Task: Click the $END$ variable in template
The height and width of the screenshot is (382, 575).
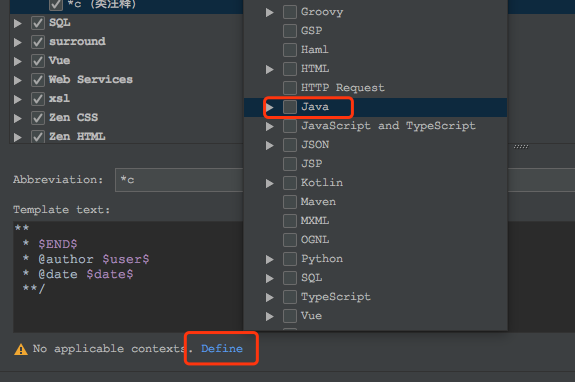Action: (x=58, y=244)
